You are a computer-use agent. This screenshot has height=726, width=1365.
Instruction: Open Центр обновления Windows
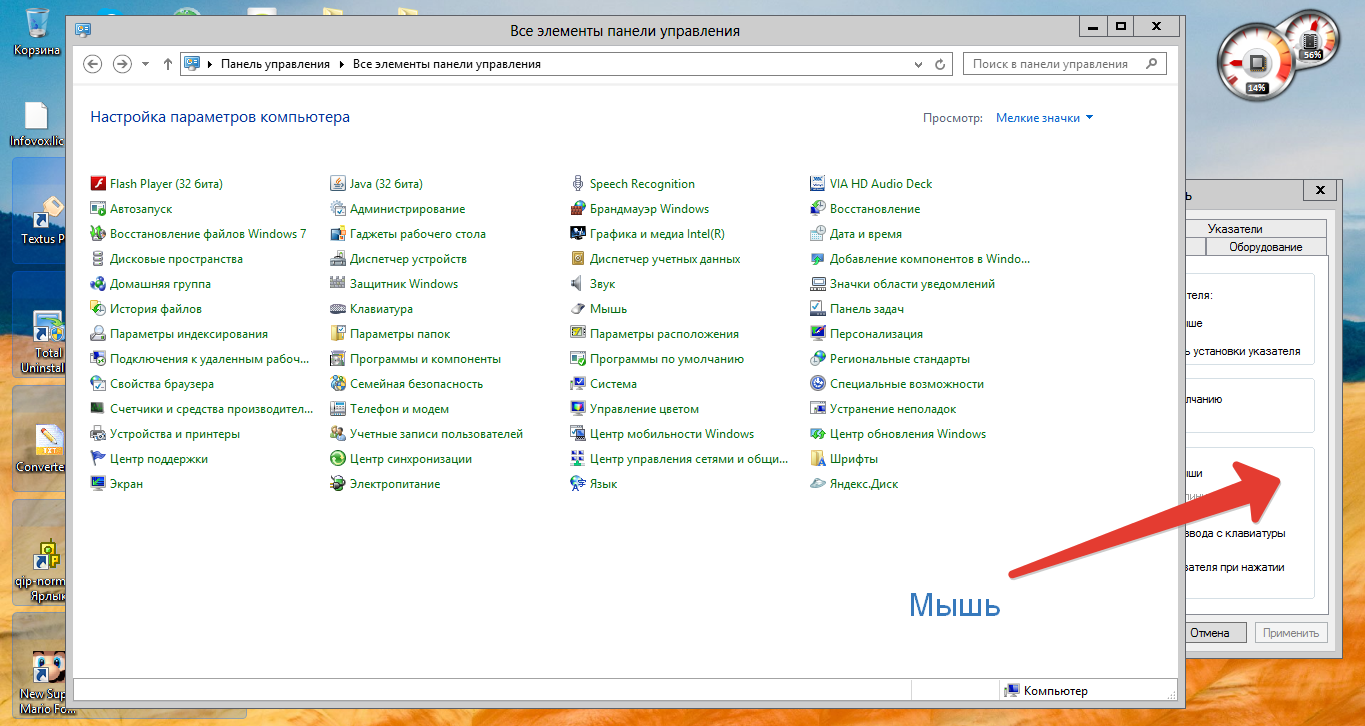[x=907, y=434]
